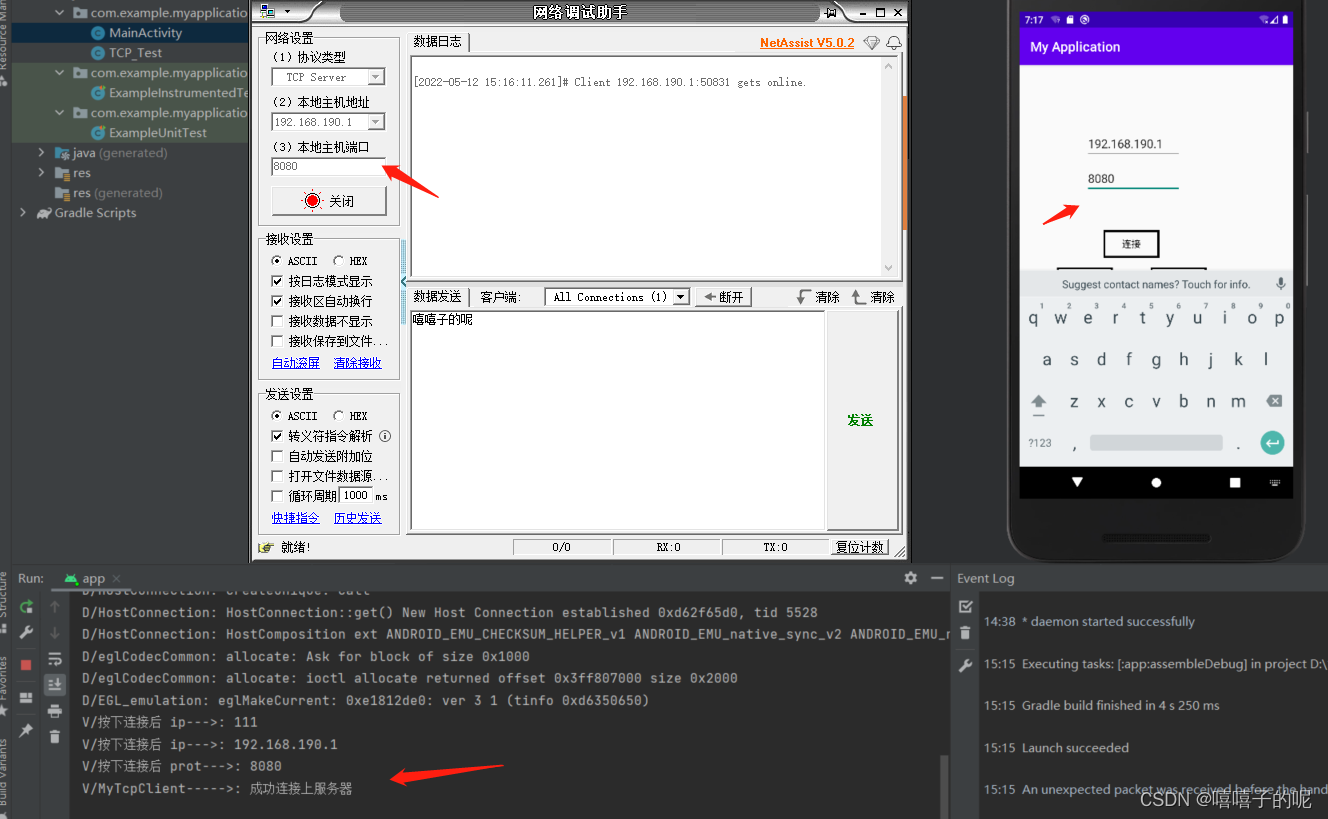Enable 自动发送附加位 checkbox
This screenshot has height=819, width=1328.
278,456
